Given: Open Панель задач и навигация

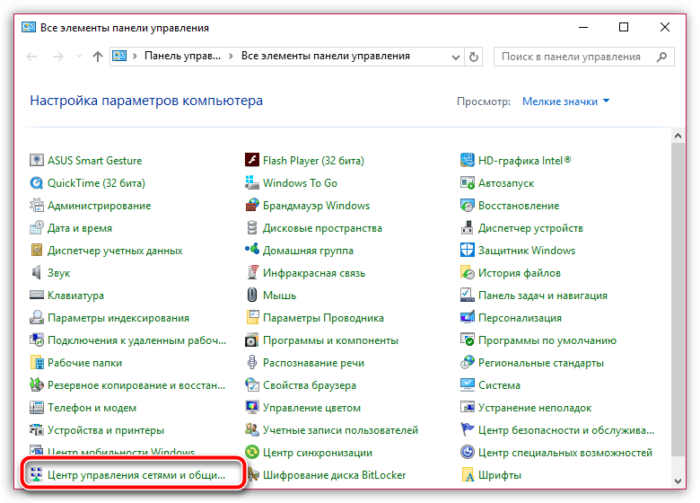Looking at the screenshot, I should click(542, 295).
